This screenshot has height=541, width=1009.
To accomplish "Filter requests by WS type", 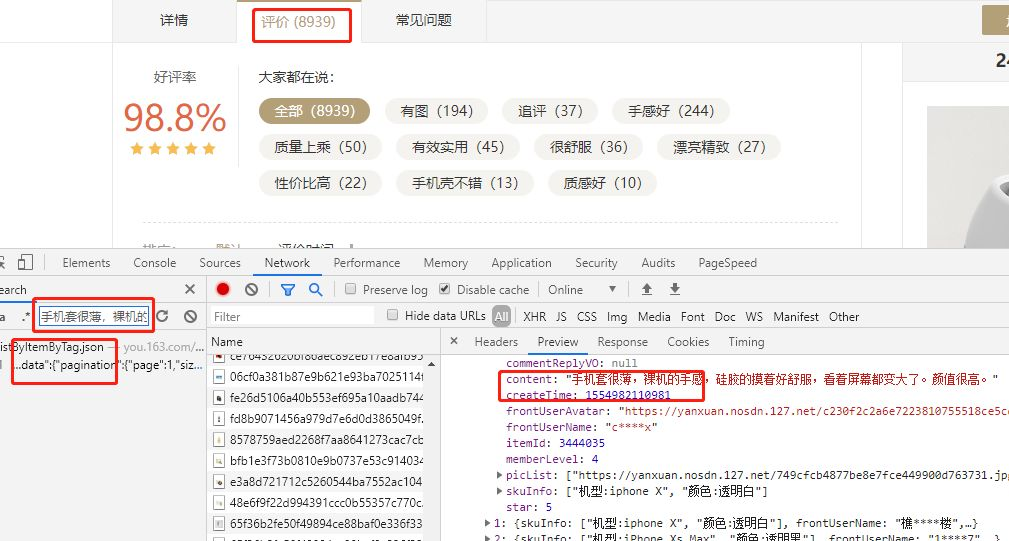I will pos(754,316).
